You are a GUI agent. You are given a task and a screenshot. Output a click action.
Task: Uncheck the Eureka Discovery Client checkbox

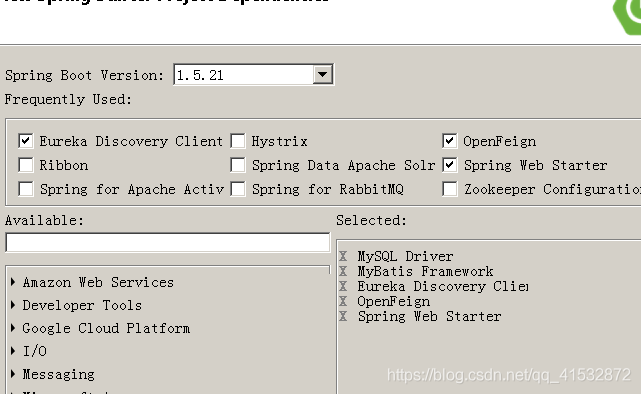[26, 141]
